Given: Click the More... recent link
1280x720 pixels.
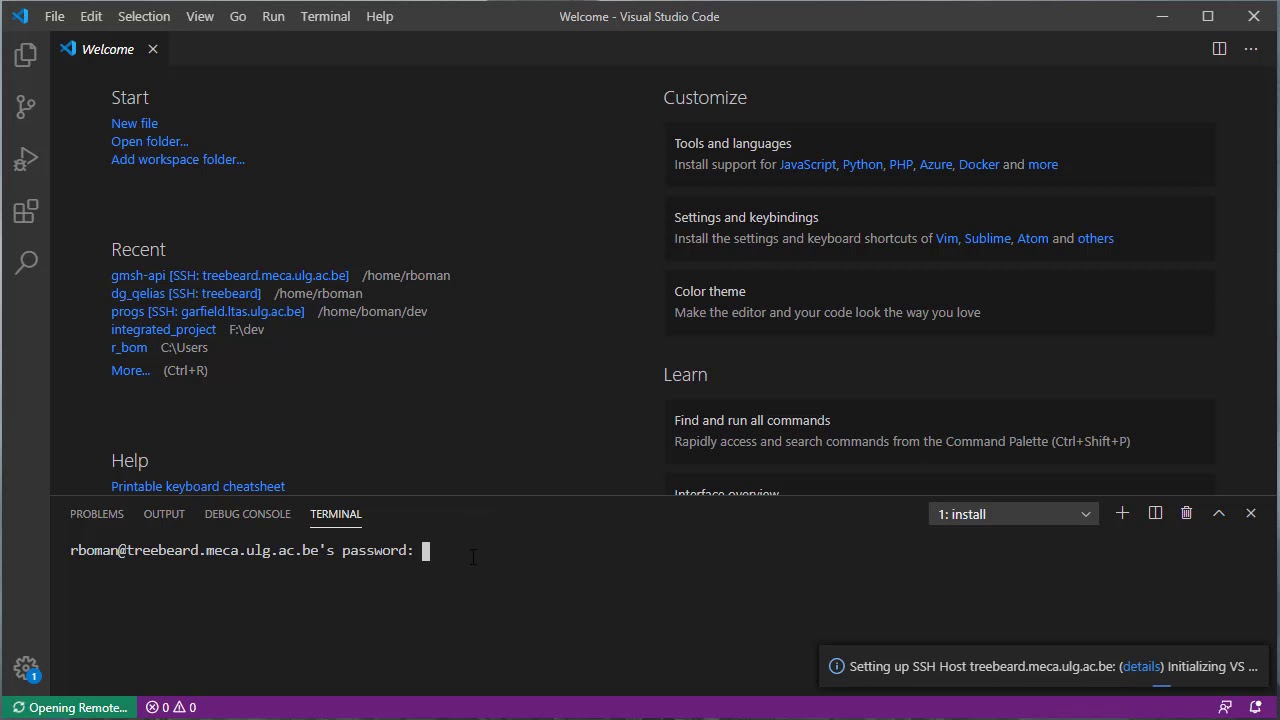Looking at the screenshot, I should coord(130,370).
